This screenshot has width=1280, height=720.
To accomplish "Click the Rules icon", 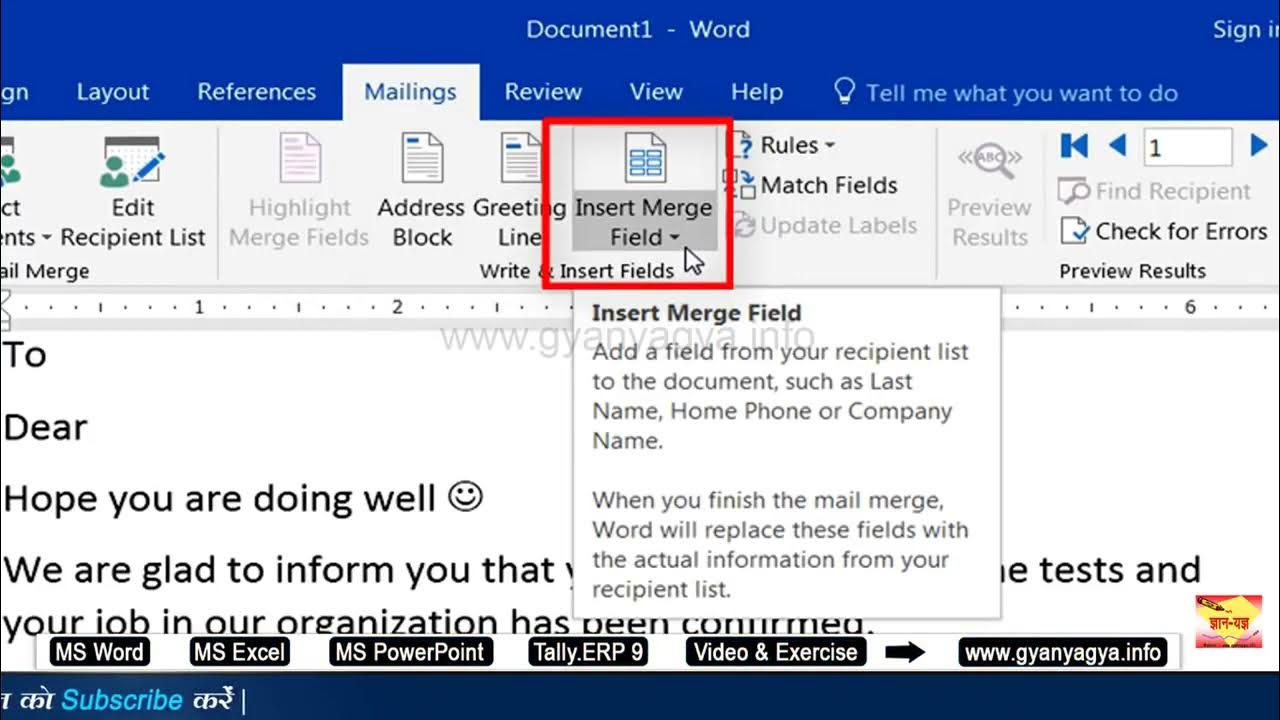I will tap(741, 145).
